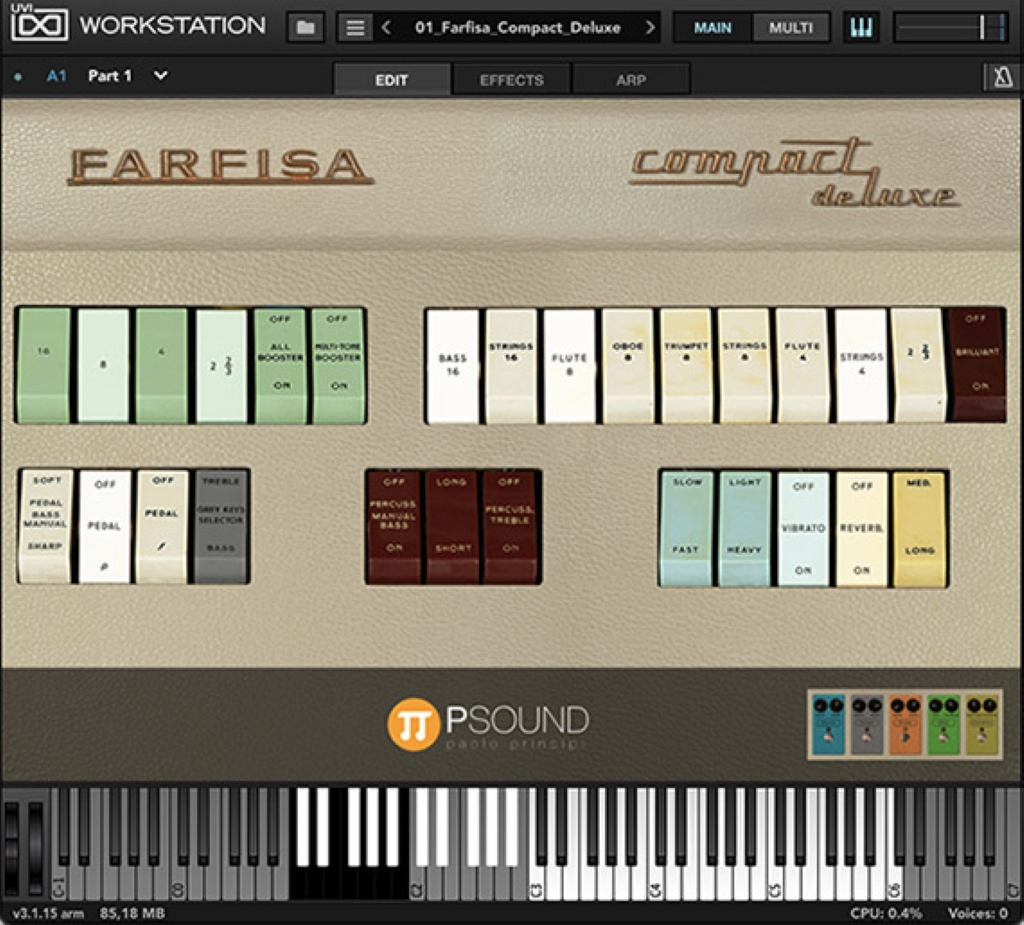This screenshot has height=925, width=1024.
Task: Open the grey effect pedal
Action: click(x=867, y=724)
